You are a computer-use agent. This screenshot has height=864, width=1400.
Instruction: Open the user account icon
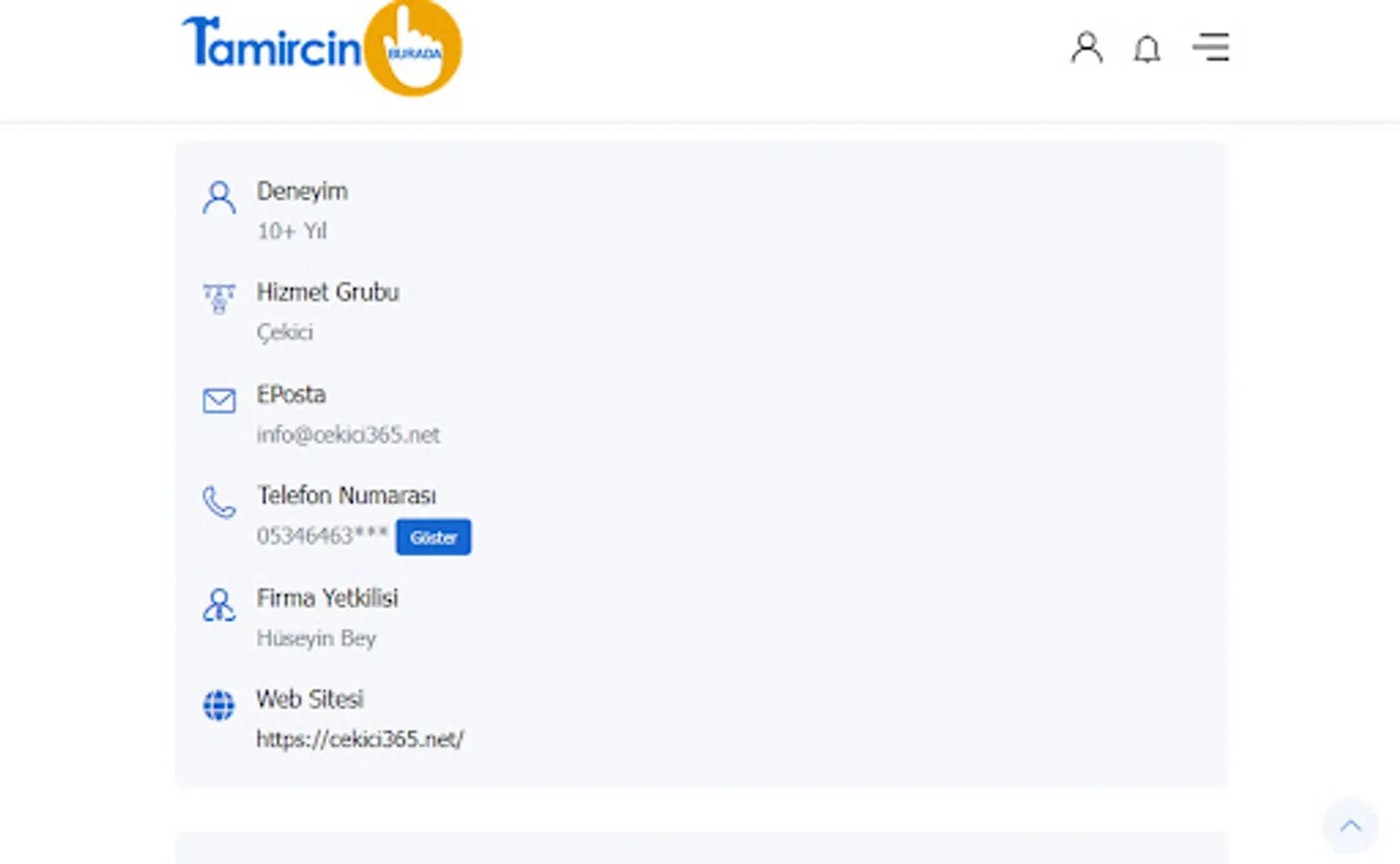click(1086, 47)
